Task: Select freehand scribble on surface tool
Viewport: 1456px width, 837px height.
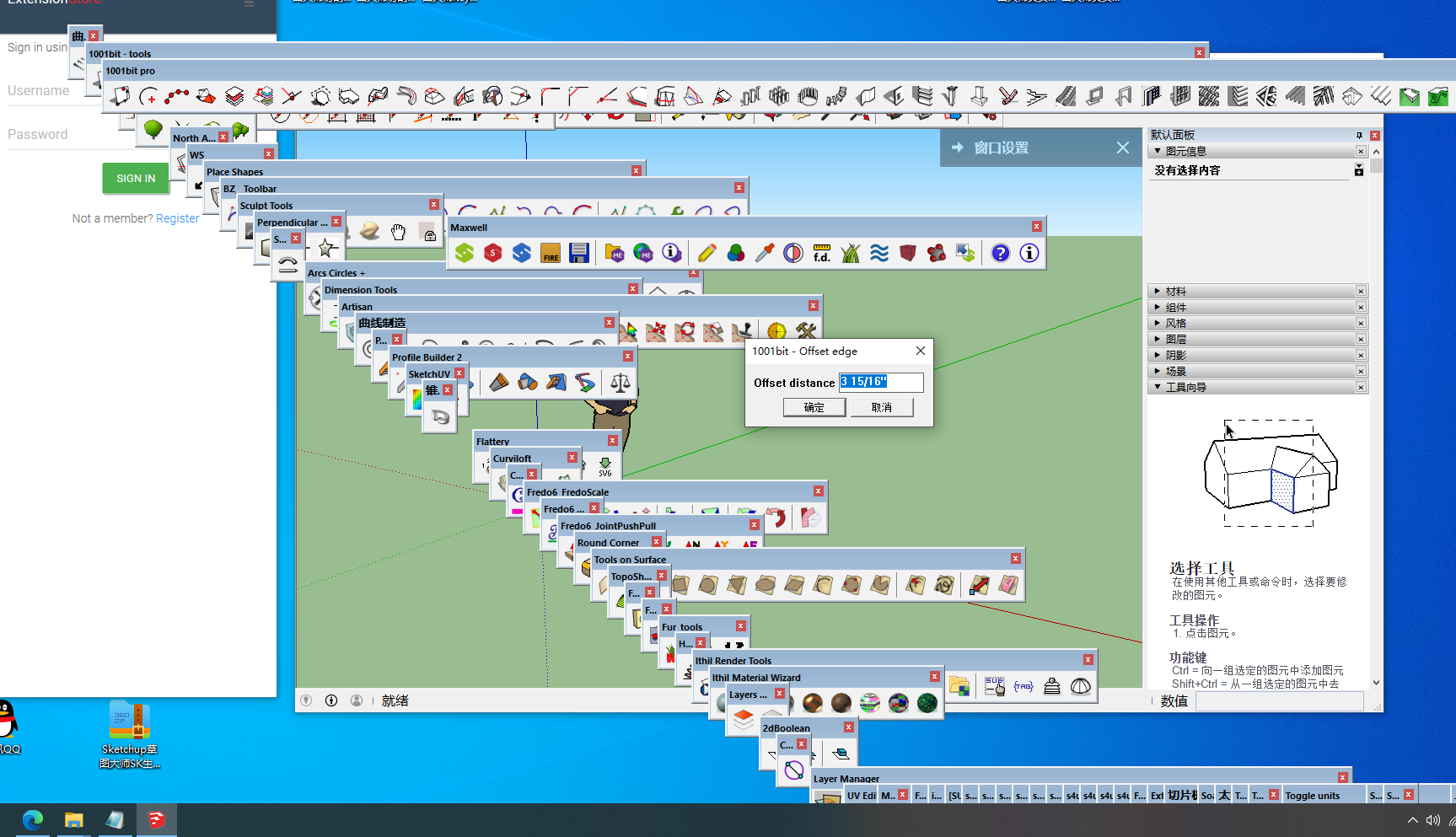Action: pos(944,585)
